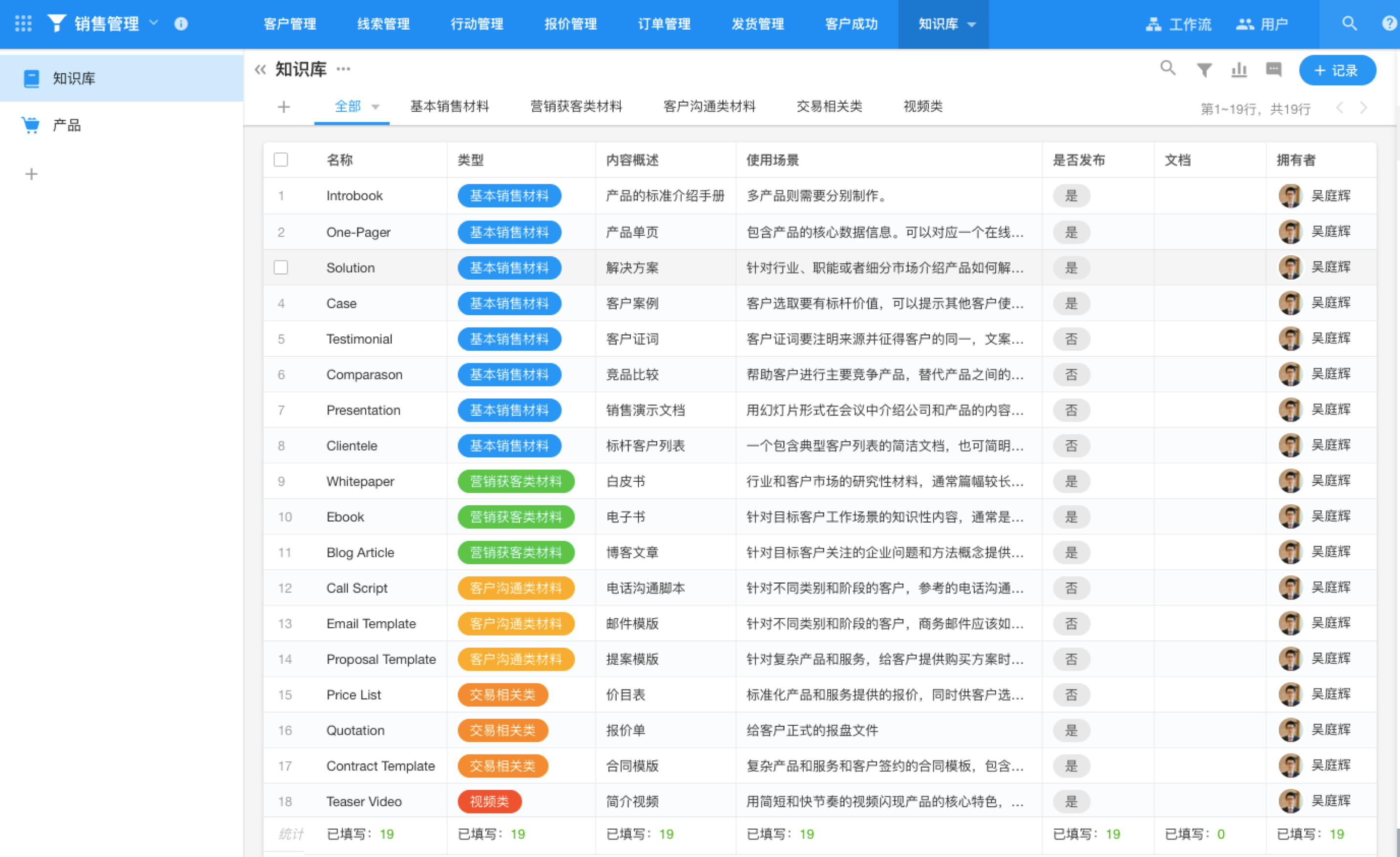Open the statistics chart icon above the table
The width and height of the screenshot is (1400, 857).
click(1239, 69)
